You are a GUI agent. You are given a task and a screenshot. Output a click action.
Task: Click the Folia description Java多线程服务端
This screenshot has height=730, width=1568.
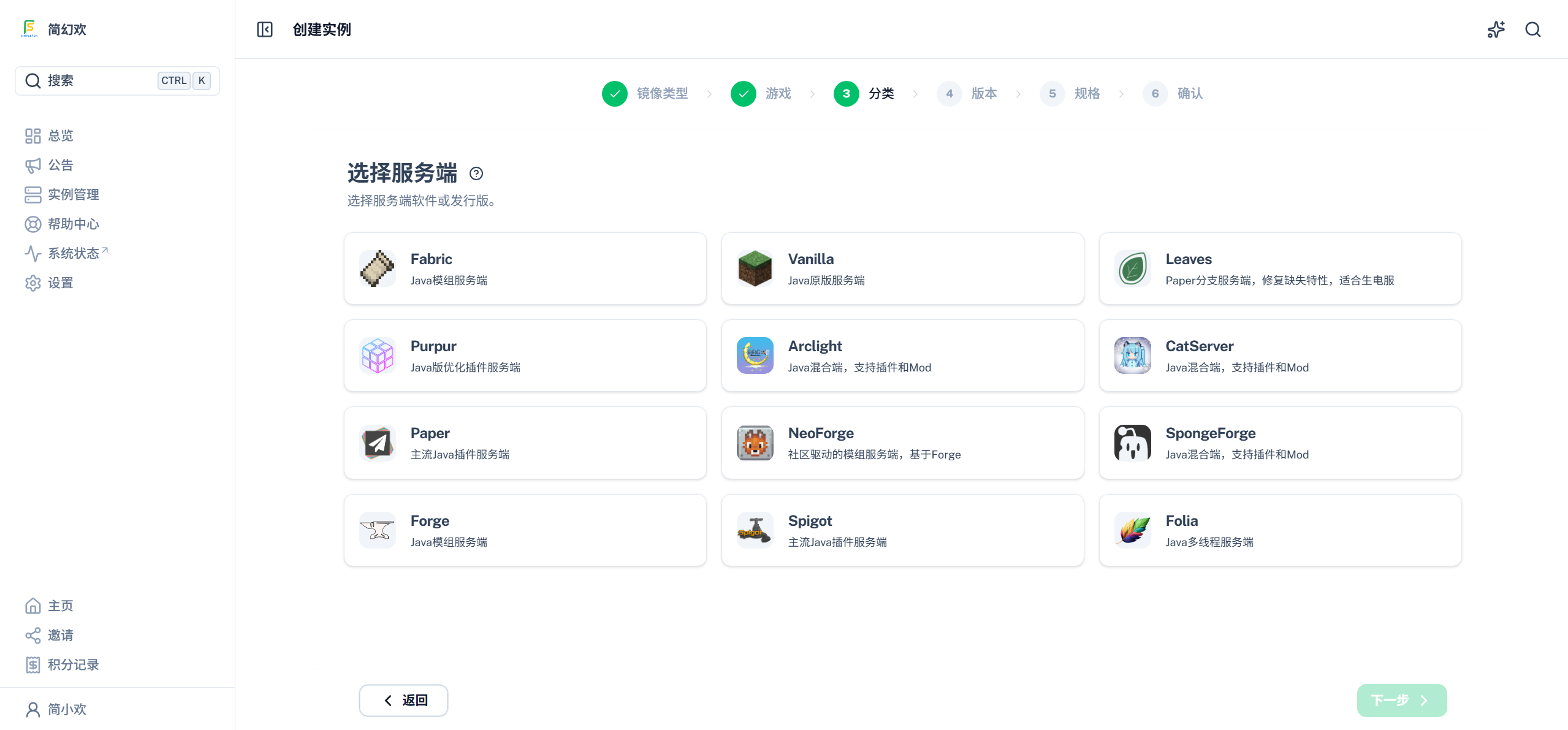tap(1209, 542)
